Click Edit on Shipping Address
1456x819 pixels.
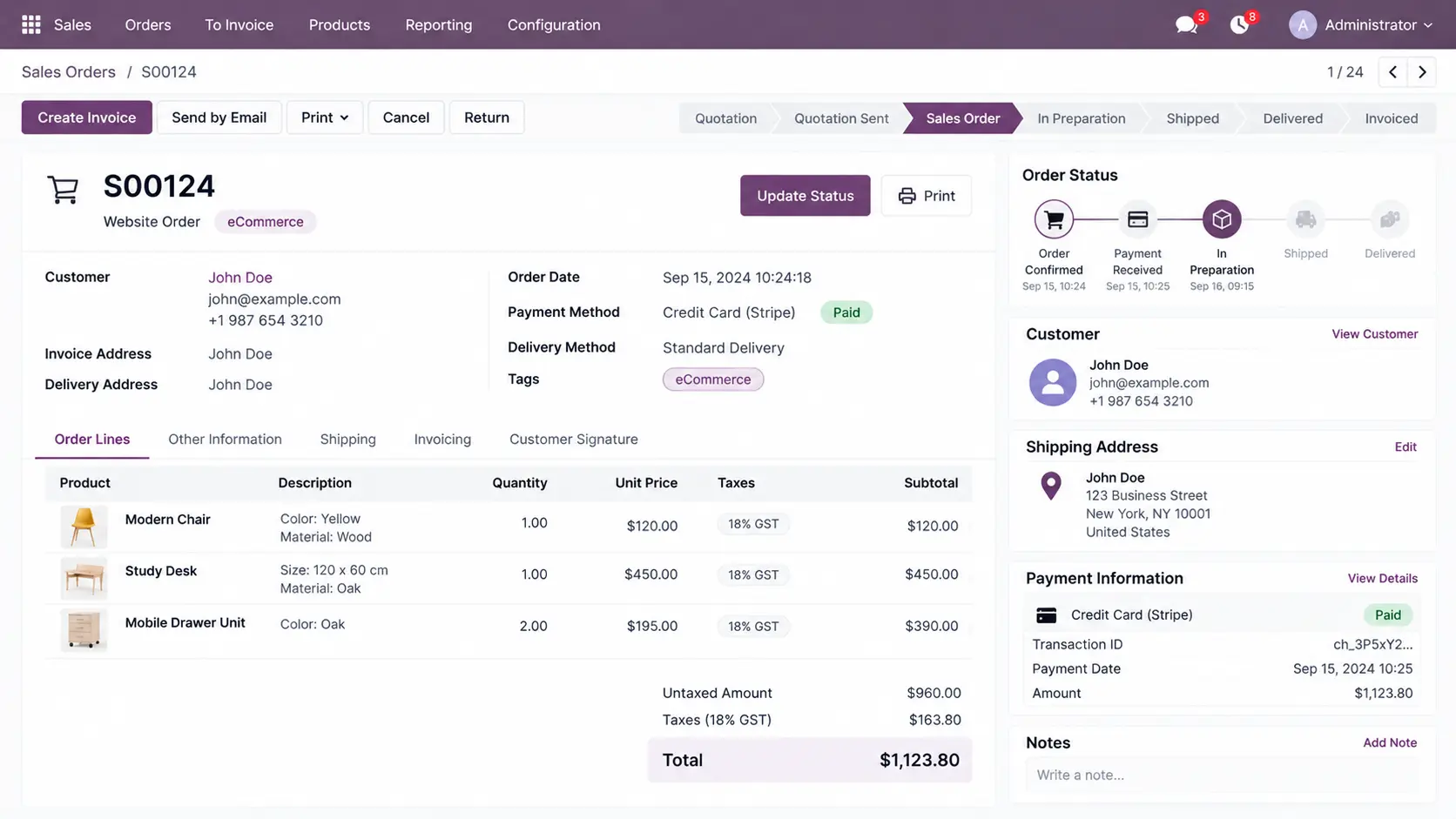point(1405,447)
